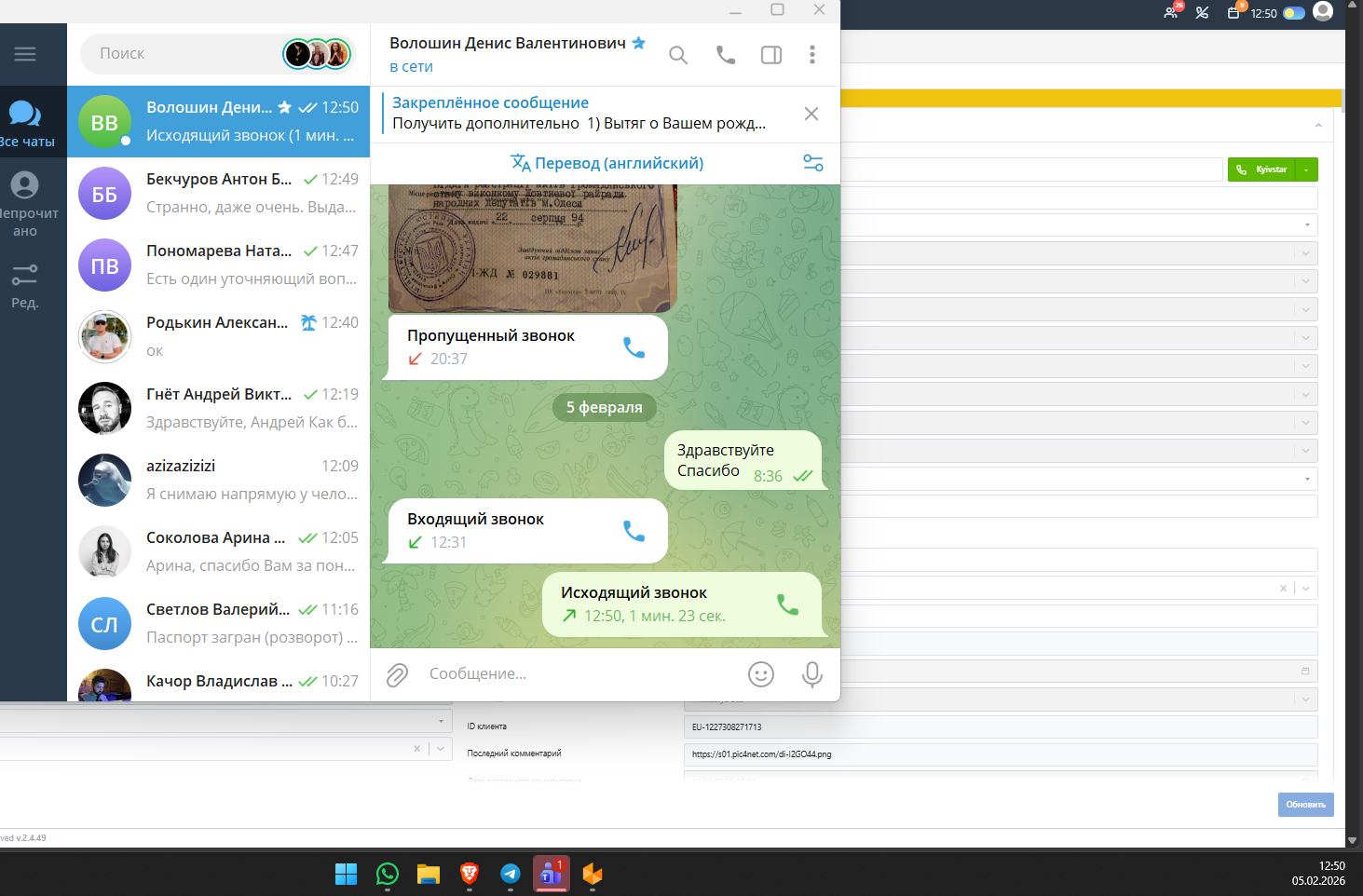Open stories avatars in search bar
Viewport: 1363px width, 896px height.
(318, 54)
